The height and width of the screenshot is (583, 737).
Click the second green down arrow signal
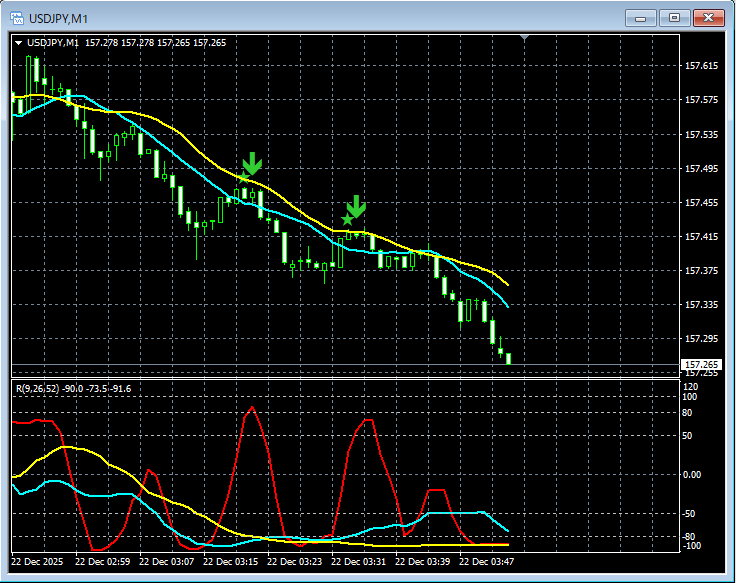(x=356, y=206)
